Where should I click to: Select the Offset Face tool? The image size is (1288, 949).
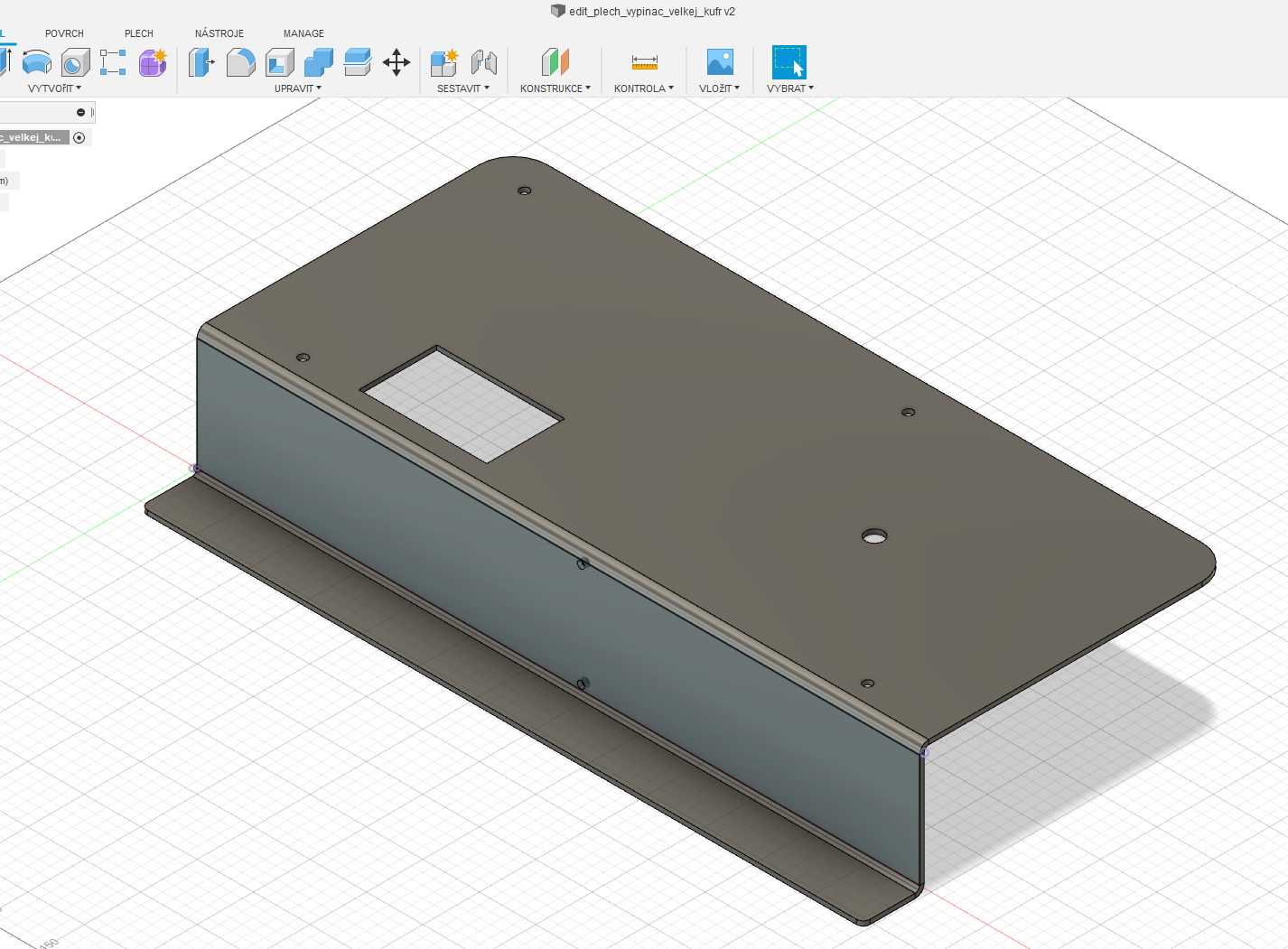pos(358,62)
